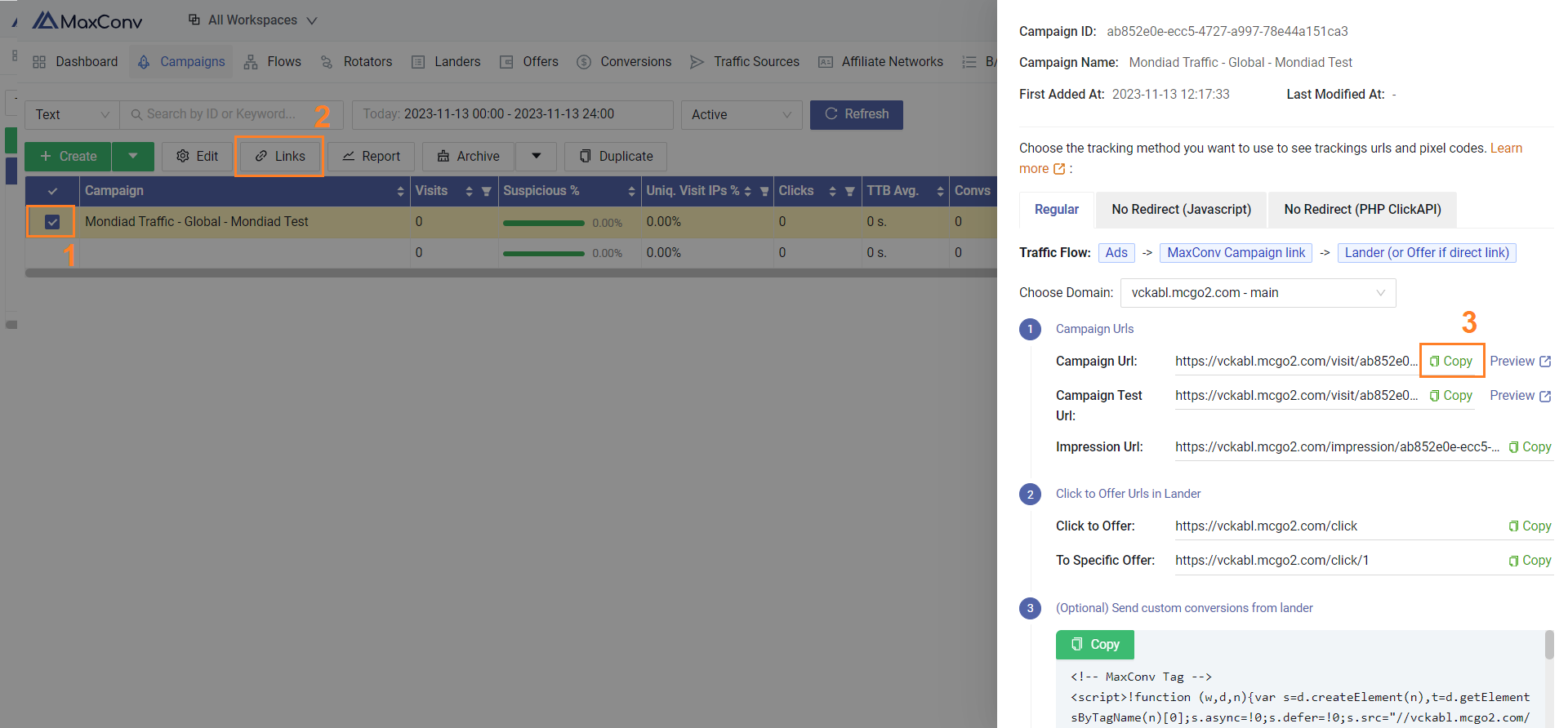Switch to No Redirect (Javascript) tab
This screenshot has width=1568, height=728.
(x=1181, y=210)
